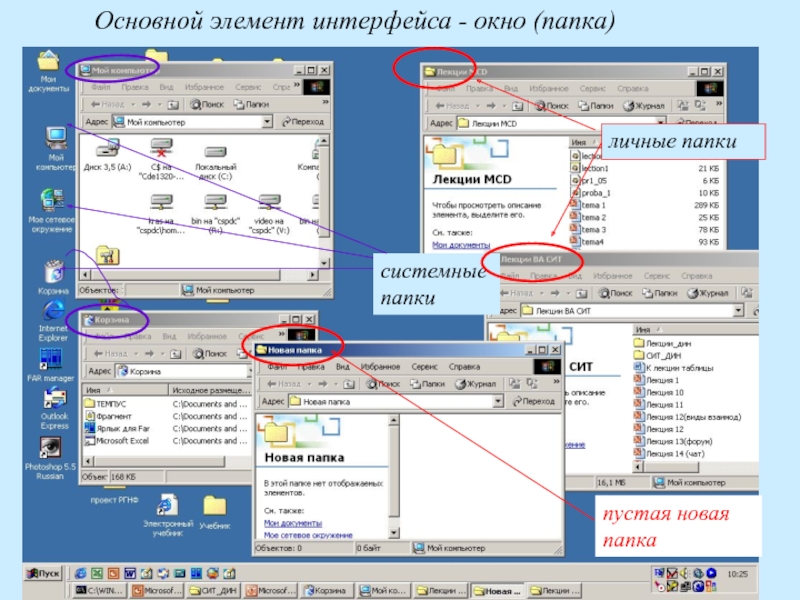Sort by the Имя column in Корзина

(x=126, y=390)
